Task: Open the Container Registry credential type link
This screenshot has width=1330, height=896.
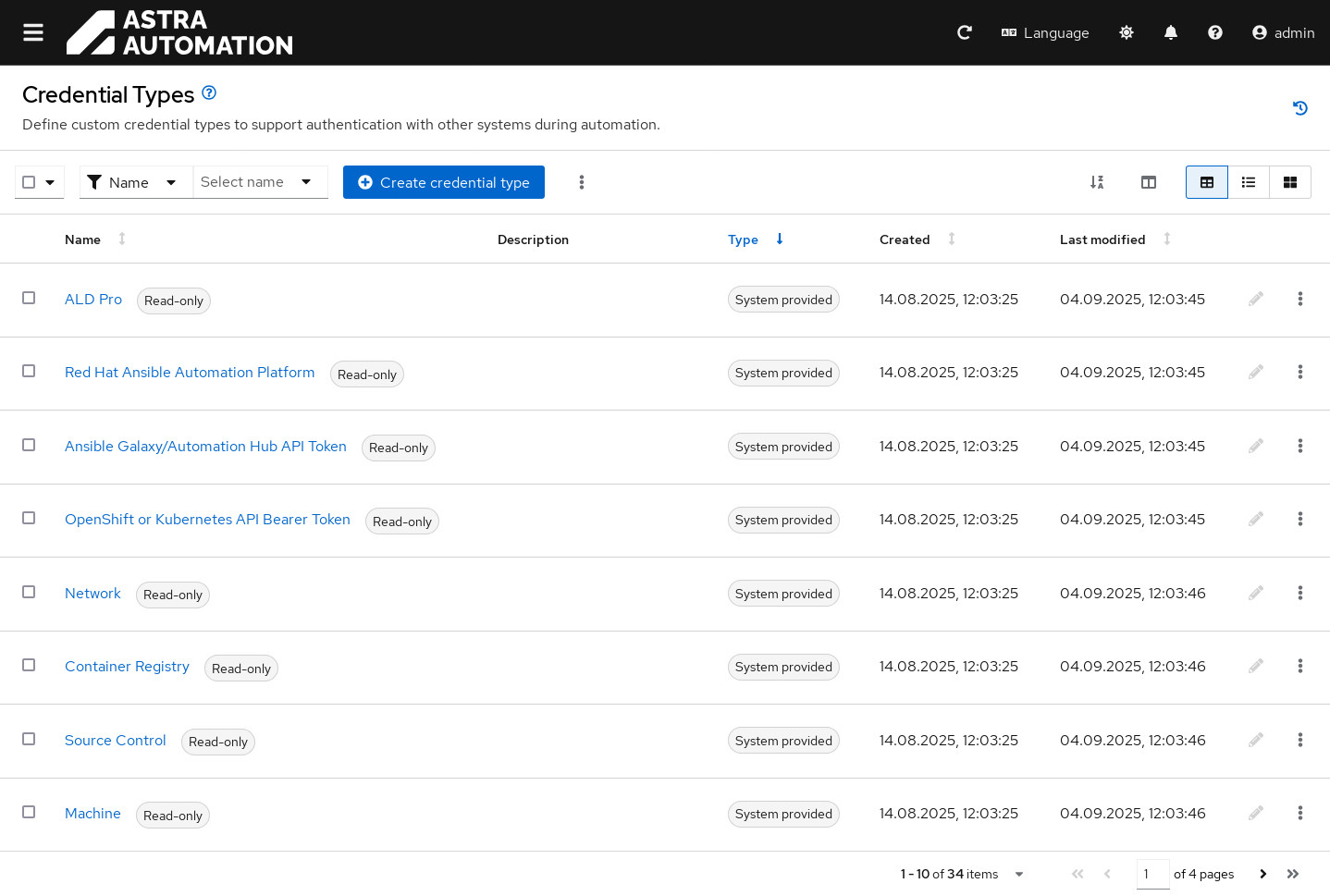Action: 127,666
